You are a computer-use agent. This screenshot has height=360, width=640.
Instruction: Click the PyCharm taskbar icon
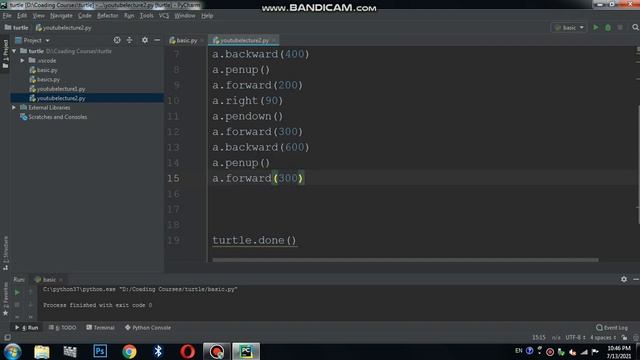[246, 351]
